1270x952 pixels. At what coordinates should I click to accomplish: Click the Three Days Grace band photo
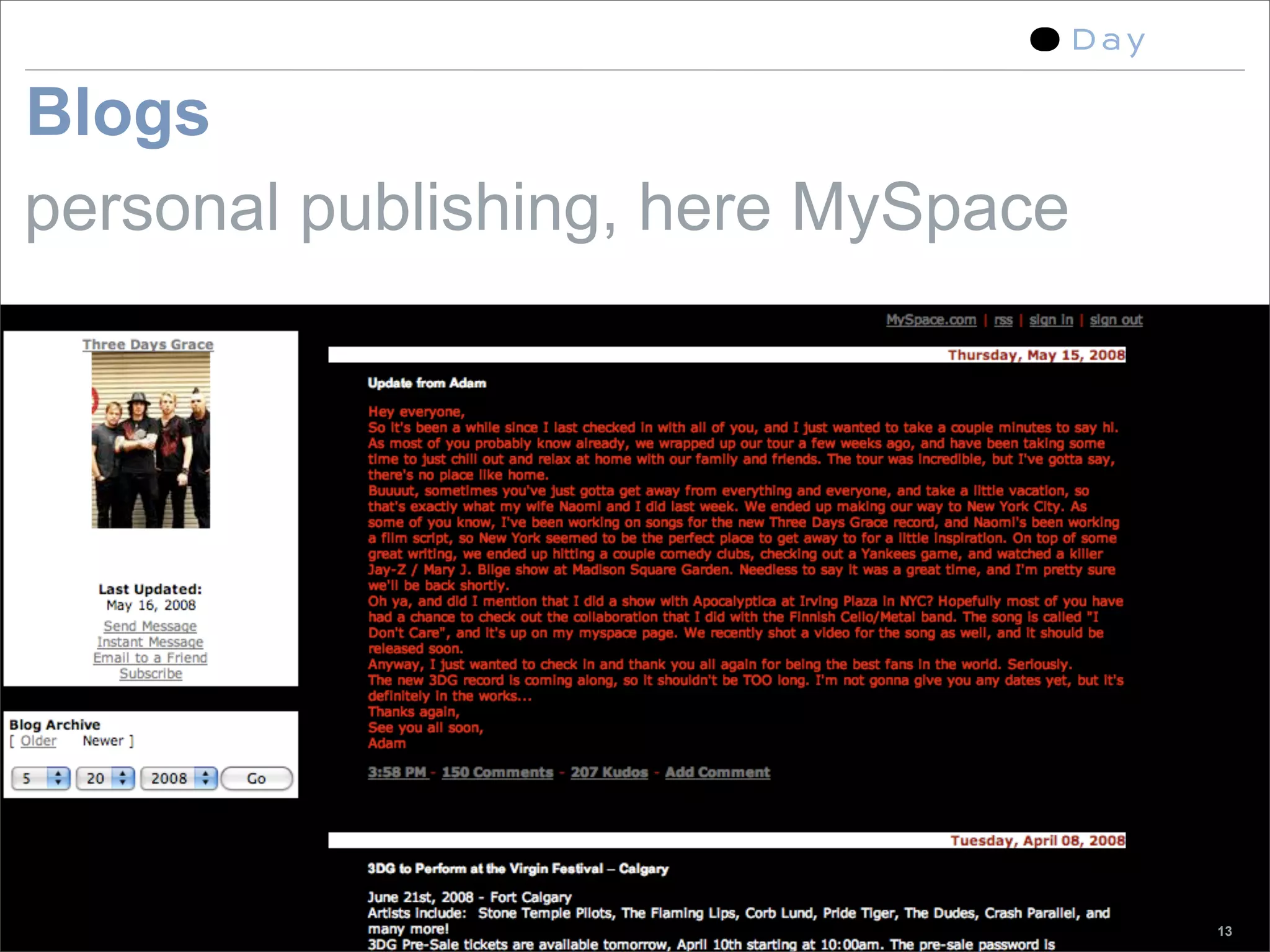click(x=151, y=440)
